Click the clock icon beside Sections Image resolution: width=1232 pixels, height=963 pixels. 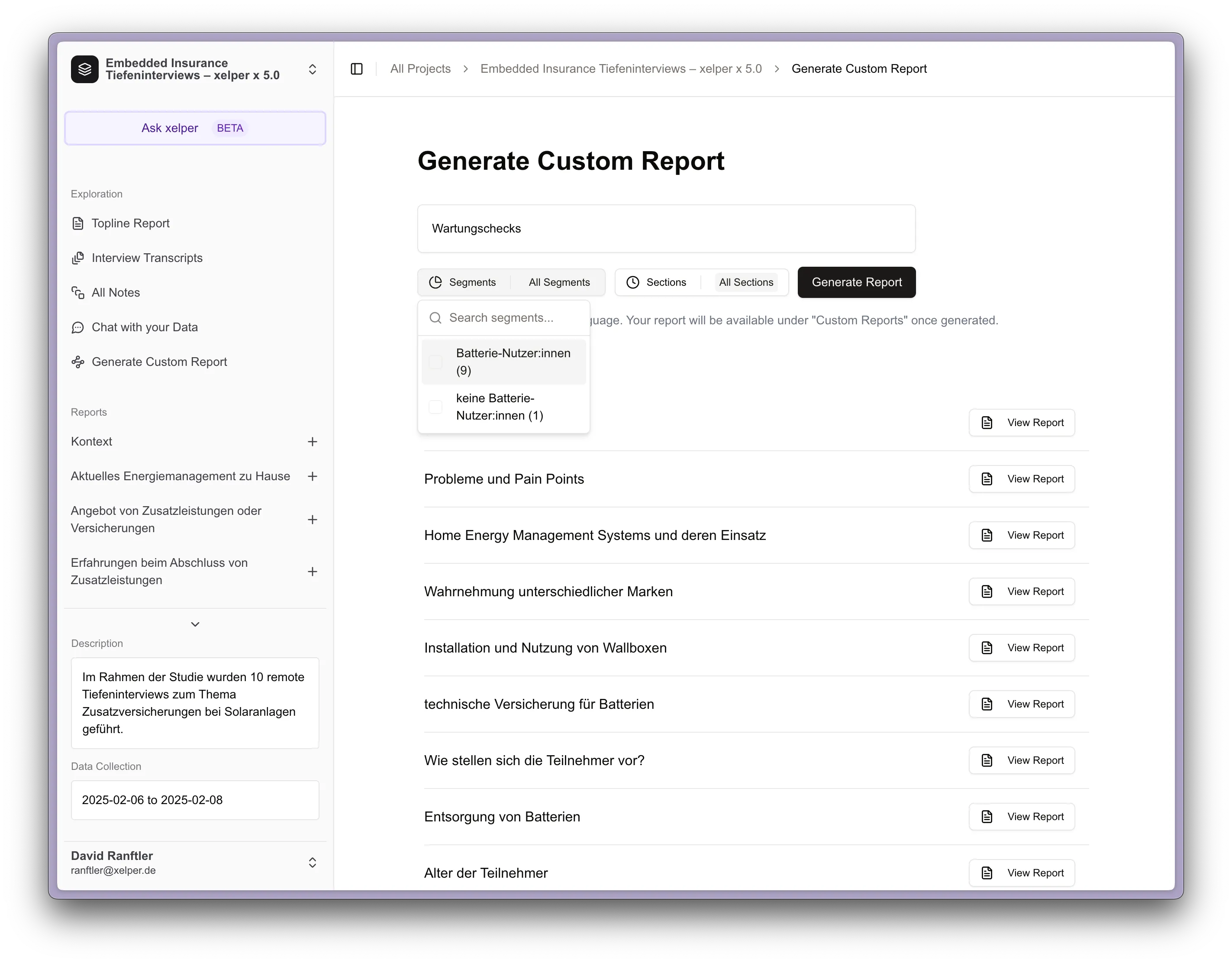tap(633, 282)
